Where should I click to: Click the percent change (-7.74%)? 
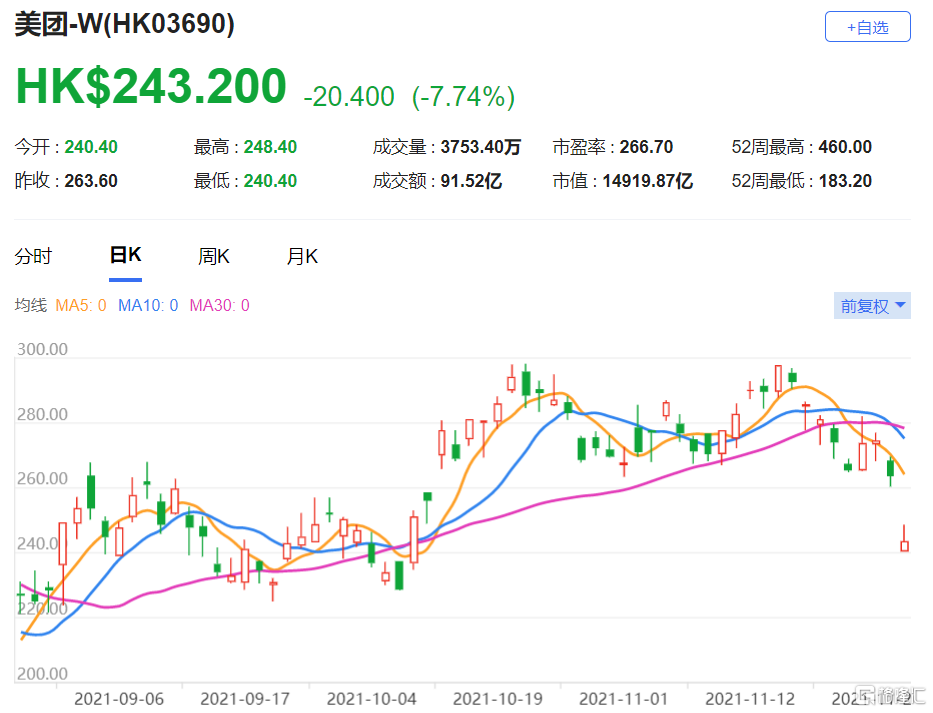pos(464,96)
